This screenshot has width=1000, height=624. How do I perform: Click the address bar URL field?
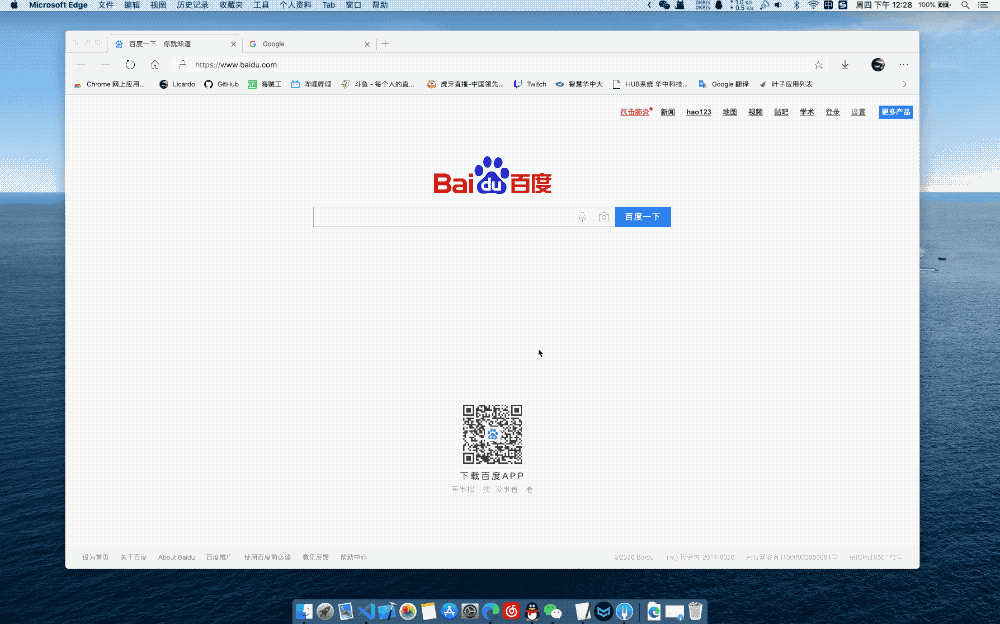pos(497,64)
